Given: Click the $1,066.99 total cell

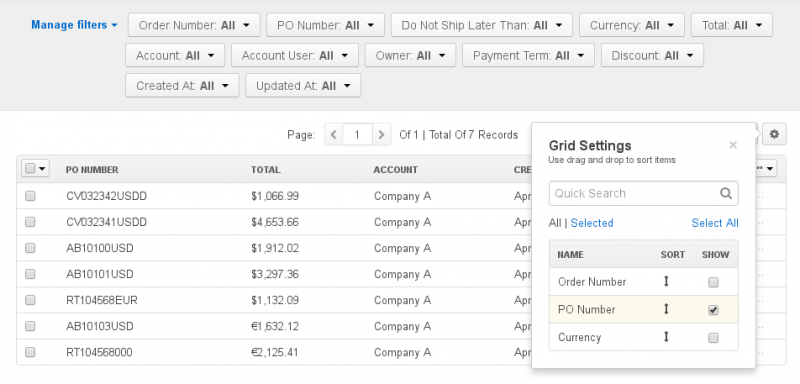Looking at the screenshot, I should (x=275, y=196).
